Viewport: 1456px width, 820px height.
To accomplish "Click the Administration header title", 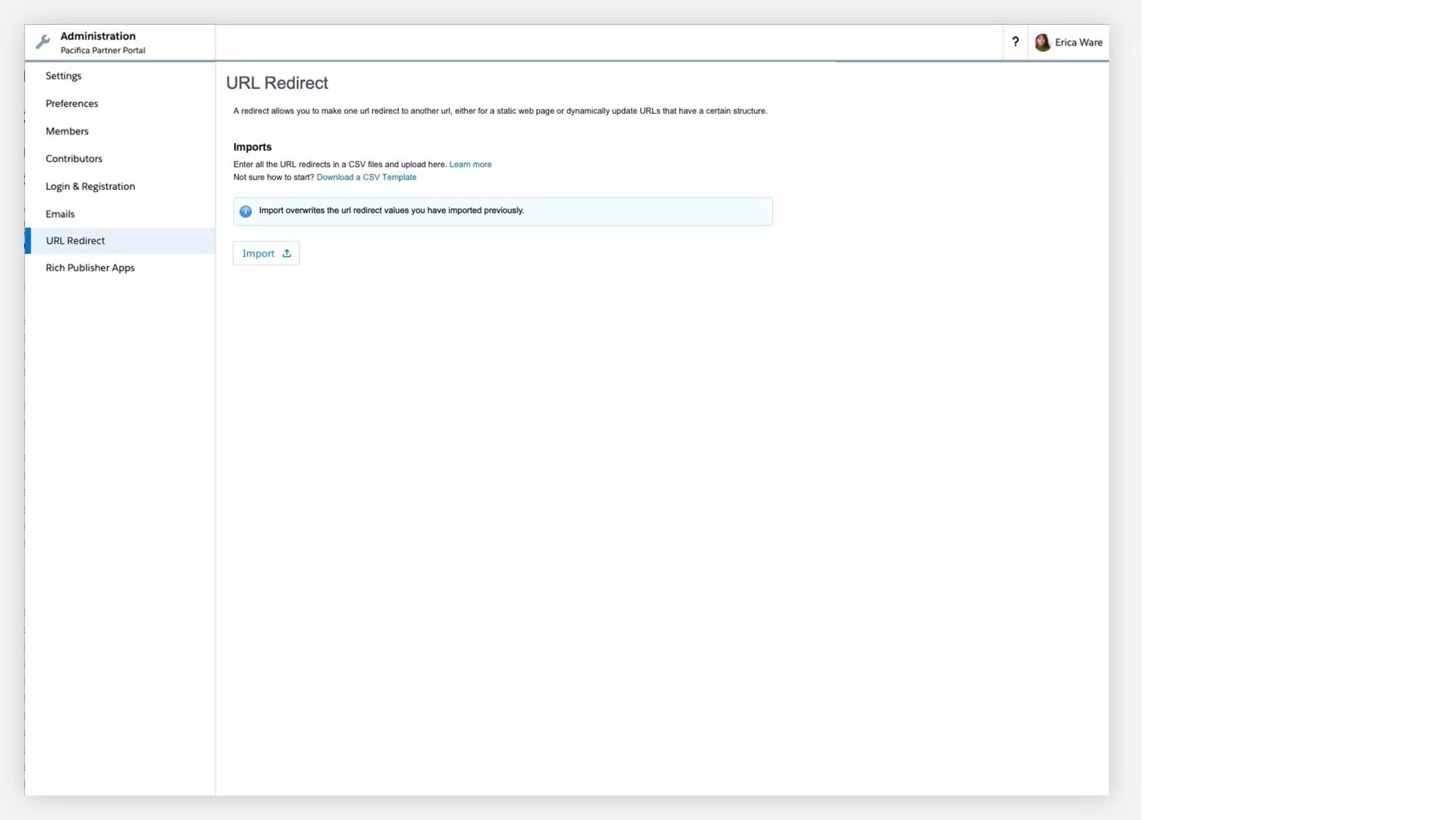I will [x=98, y=36].
